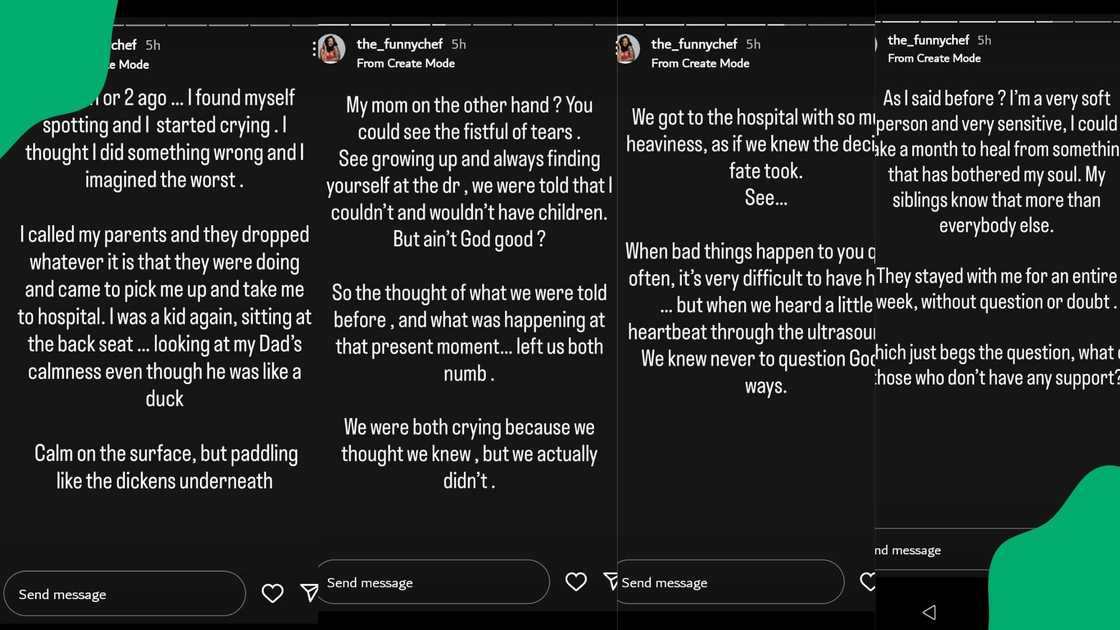This screenshot has width=1120, height=630.
Task: Tap the heart icon on the second story
Action: pyautogui.click(x=576, y=582)
